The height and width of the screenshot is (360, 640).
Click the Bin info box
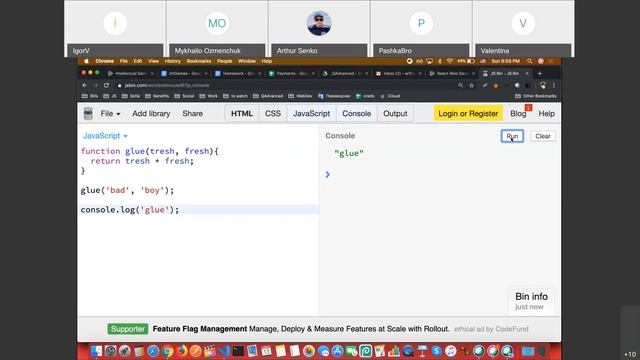pyautogui.click(x=531, y=301)
